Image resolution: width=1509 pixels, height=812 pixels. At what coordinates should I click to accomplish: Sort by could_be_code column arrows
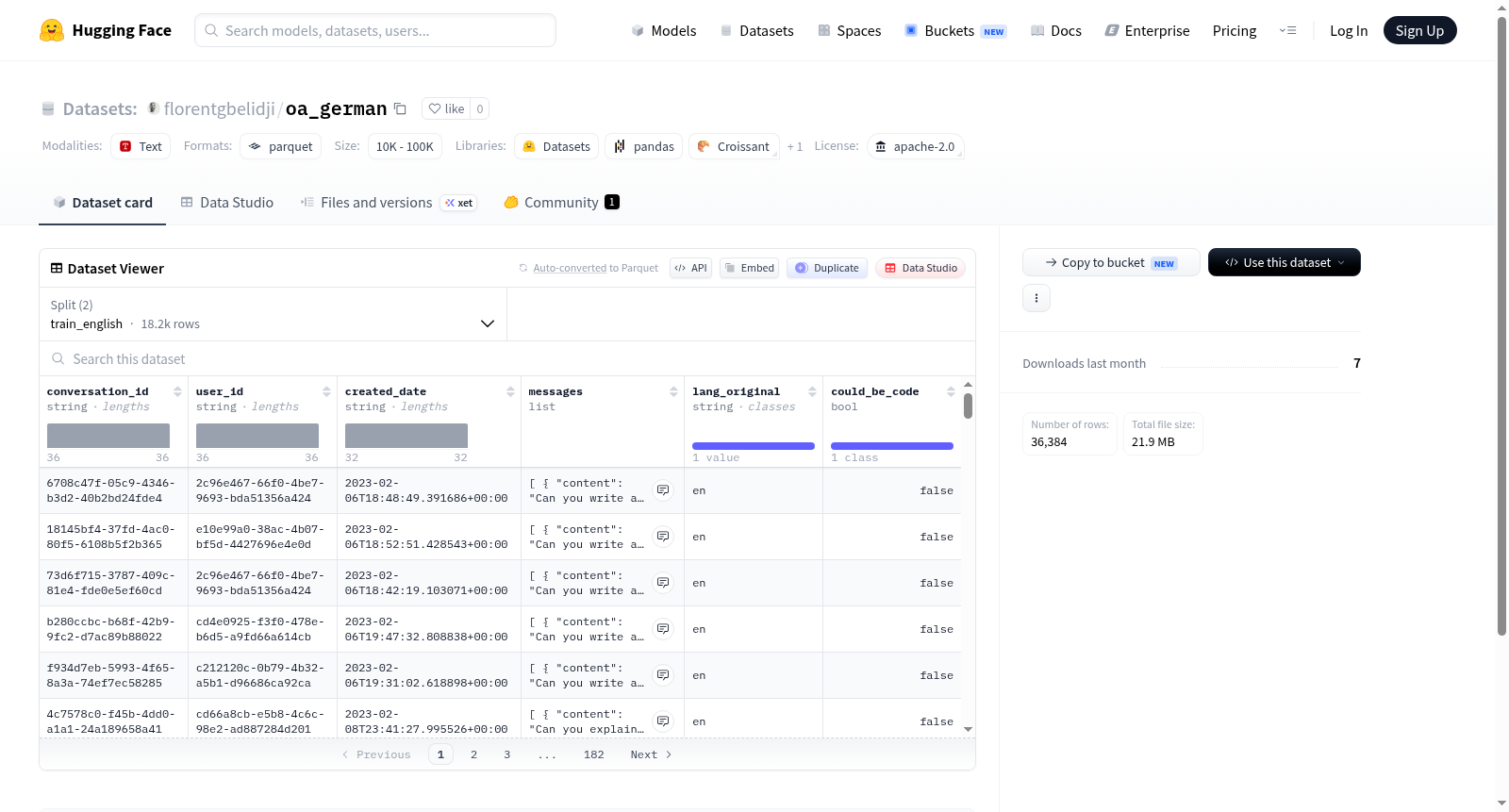point(951,391)
